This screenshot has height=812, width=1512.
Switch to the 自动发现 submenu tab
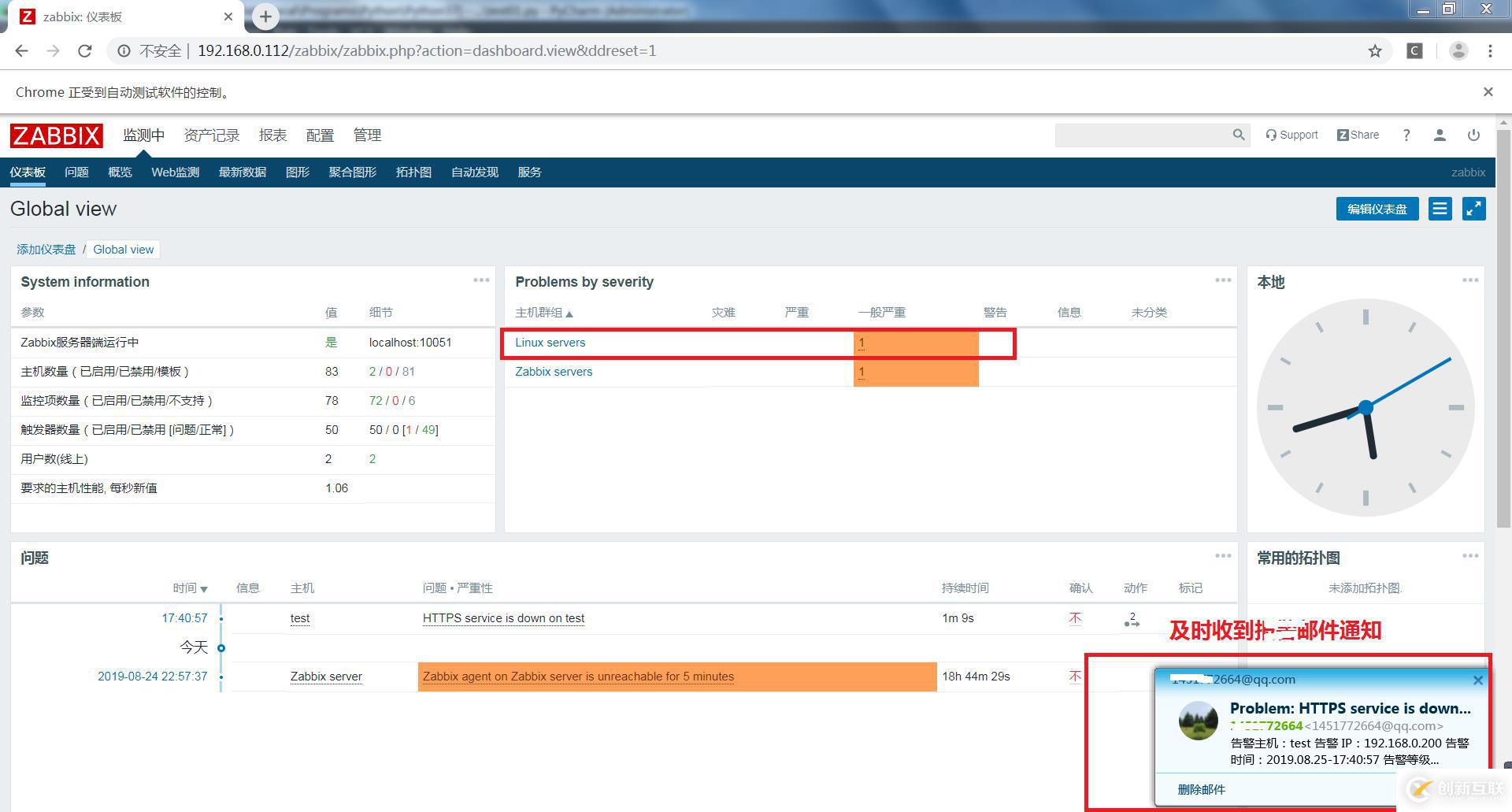point(475,172)
